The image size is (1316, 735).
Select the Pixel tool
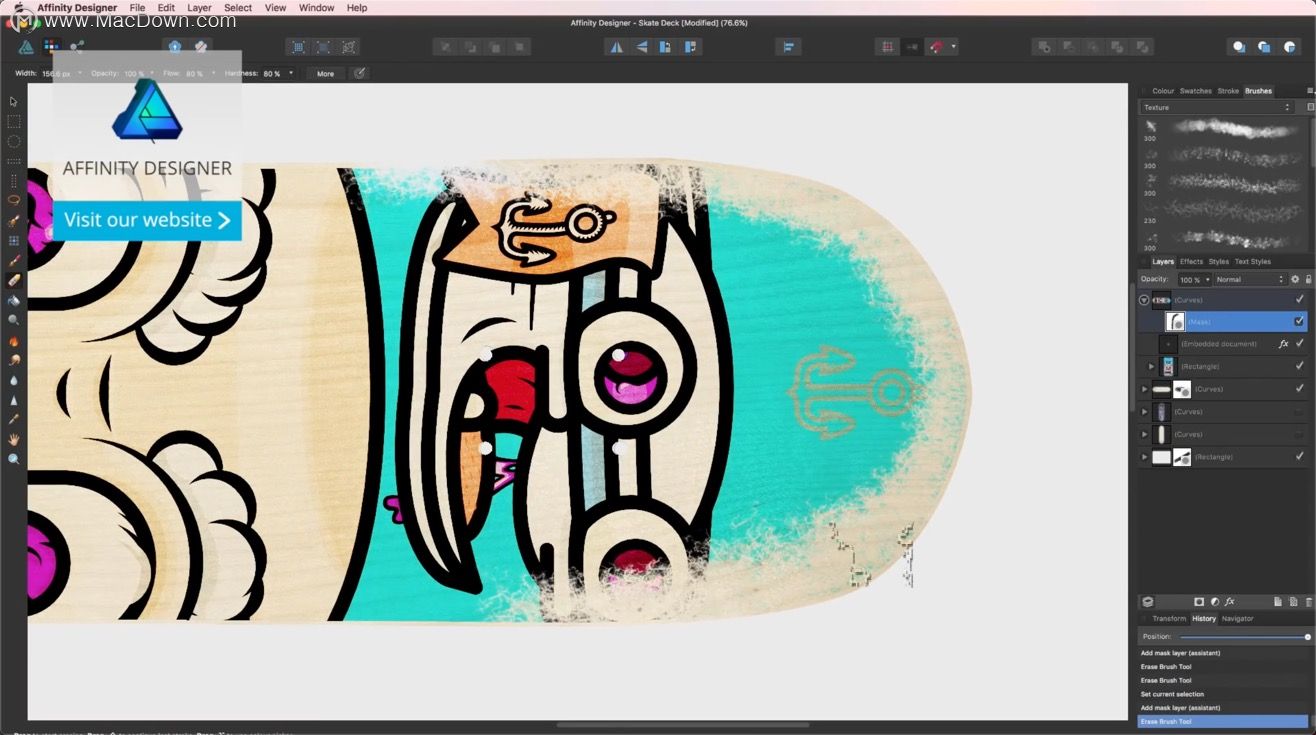pyautogui.click(x=13, y=240)
